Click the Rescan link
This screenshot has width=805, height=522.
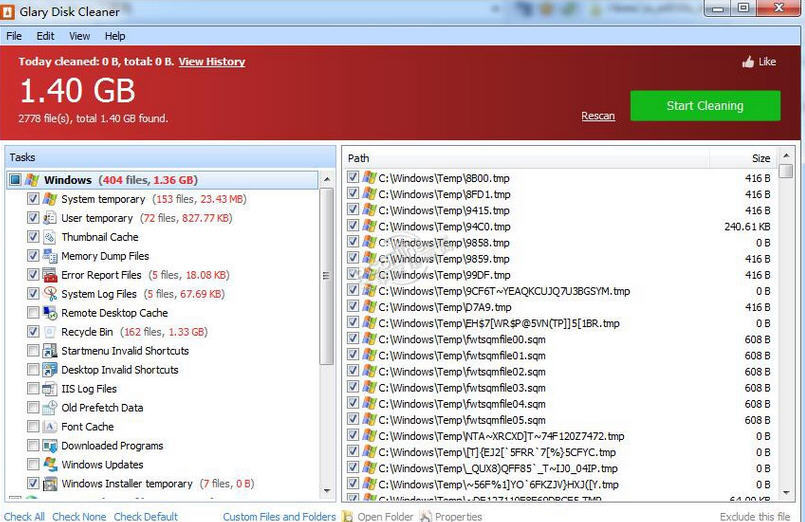pos(598,116)
